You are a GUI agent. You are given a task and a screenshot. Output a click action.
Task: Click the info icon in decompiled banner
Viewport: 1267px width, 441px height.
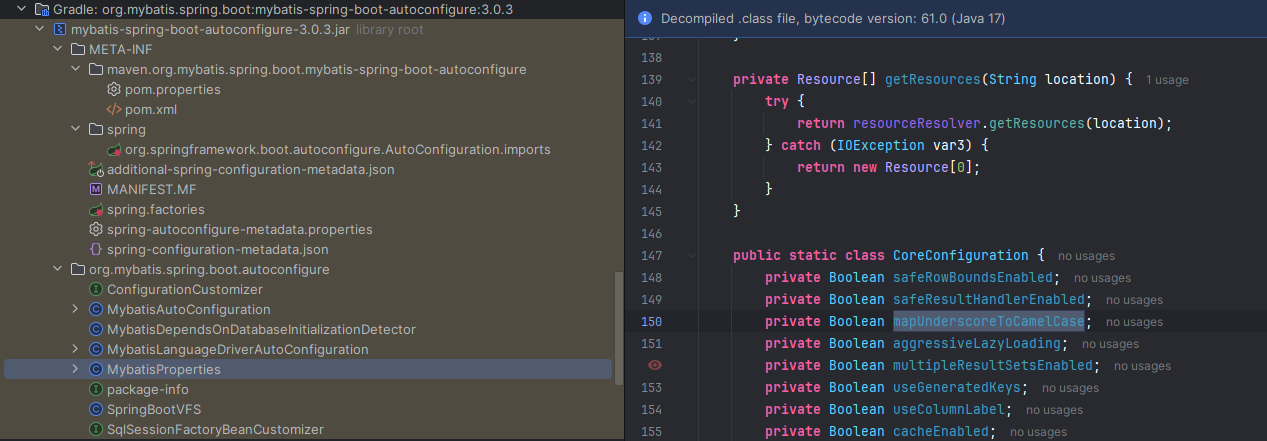pyautogui.click(x=644, y=18)
